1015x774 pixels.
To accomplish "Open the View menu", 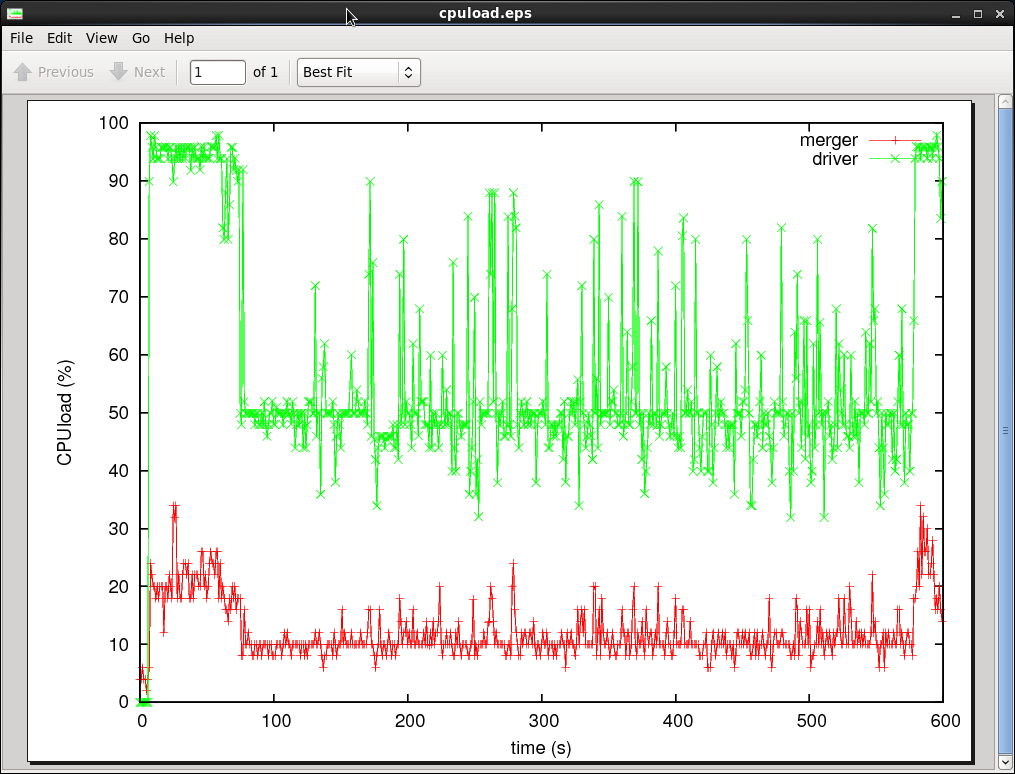I will (101, 38).
